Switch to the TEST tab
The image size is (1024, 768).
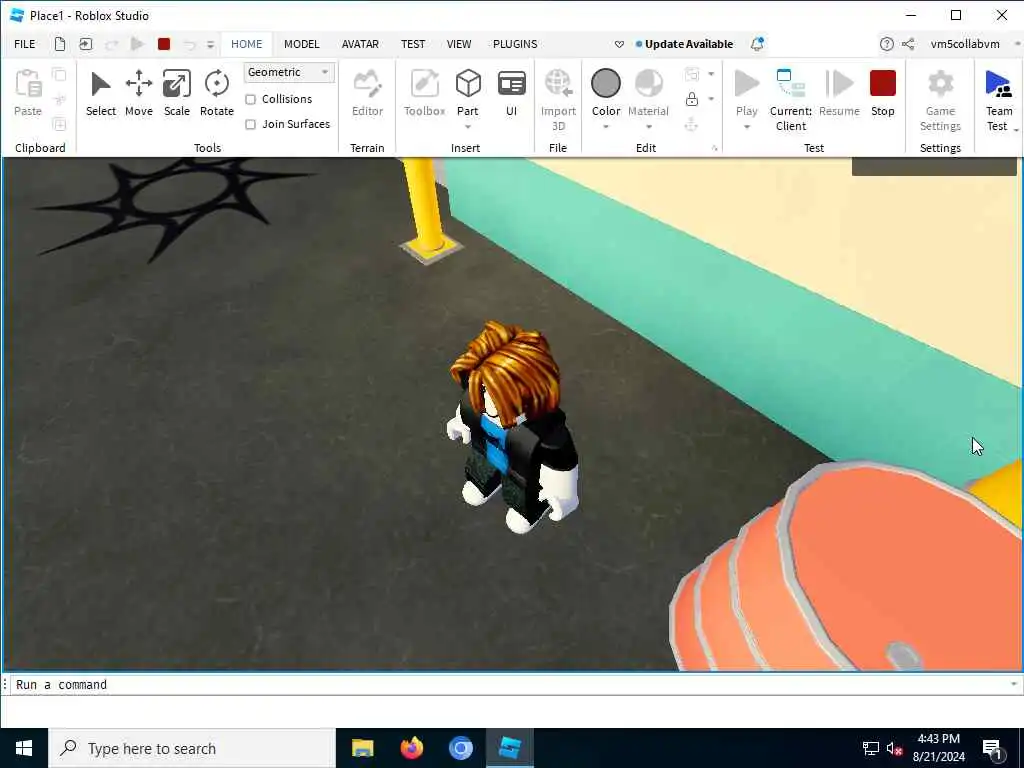coord(413,44)
